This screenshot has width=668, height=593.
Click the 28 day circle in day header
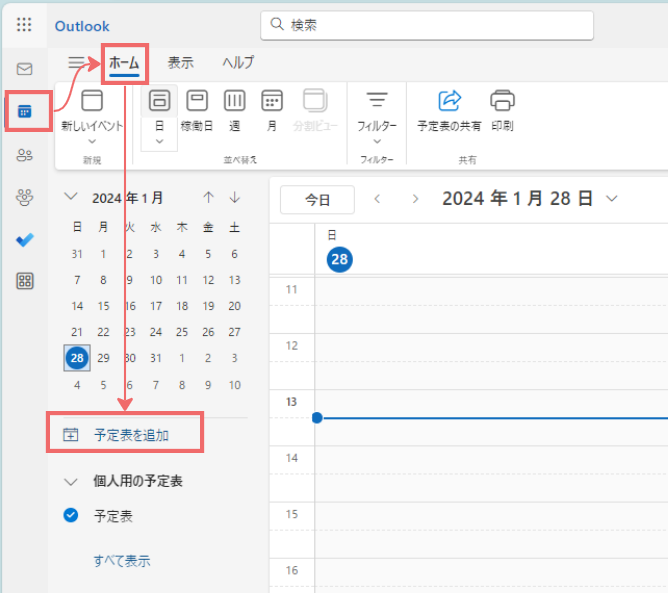[340, 259]
